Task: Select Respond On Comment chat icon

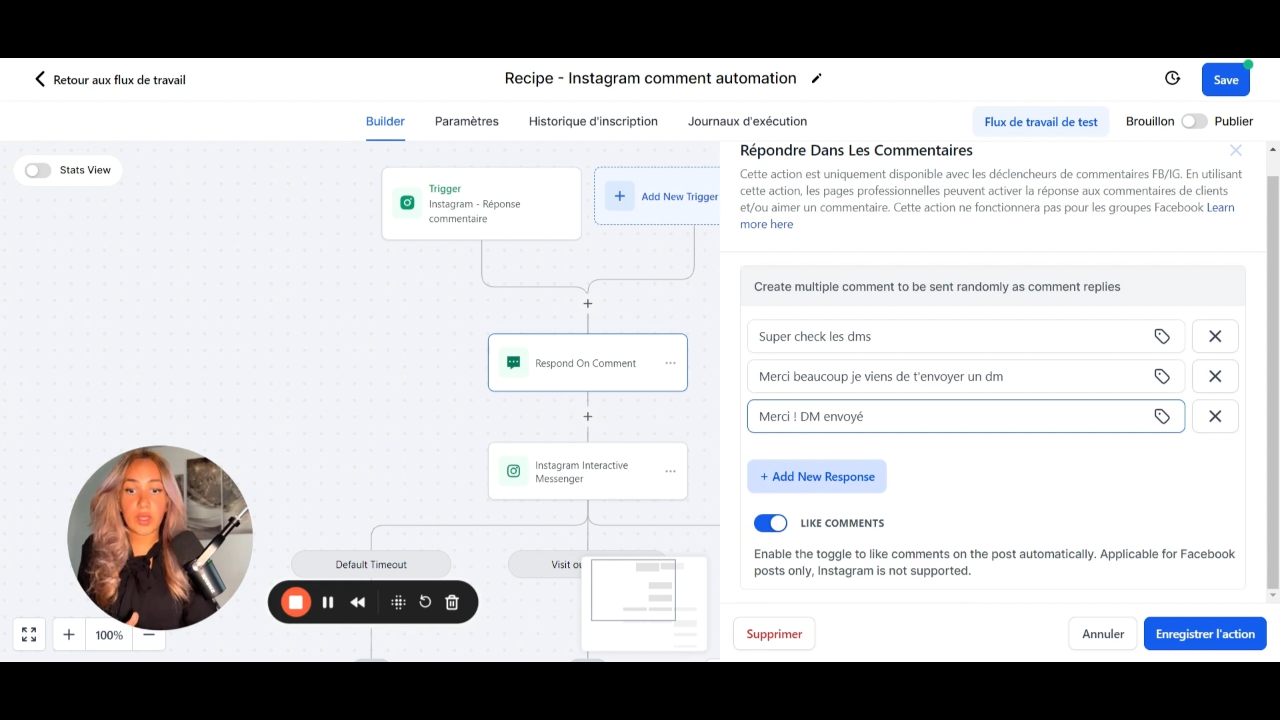Action: (513, 363)
